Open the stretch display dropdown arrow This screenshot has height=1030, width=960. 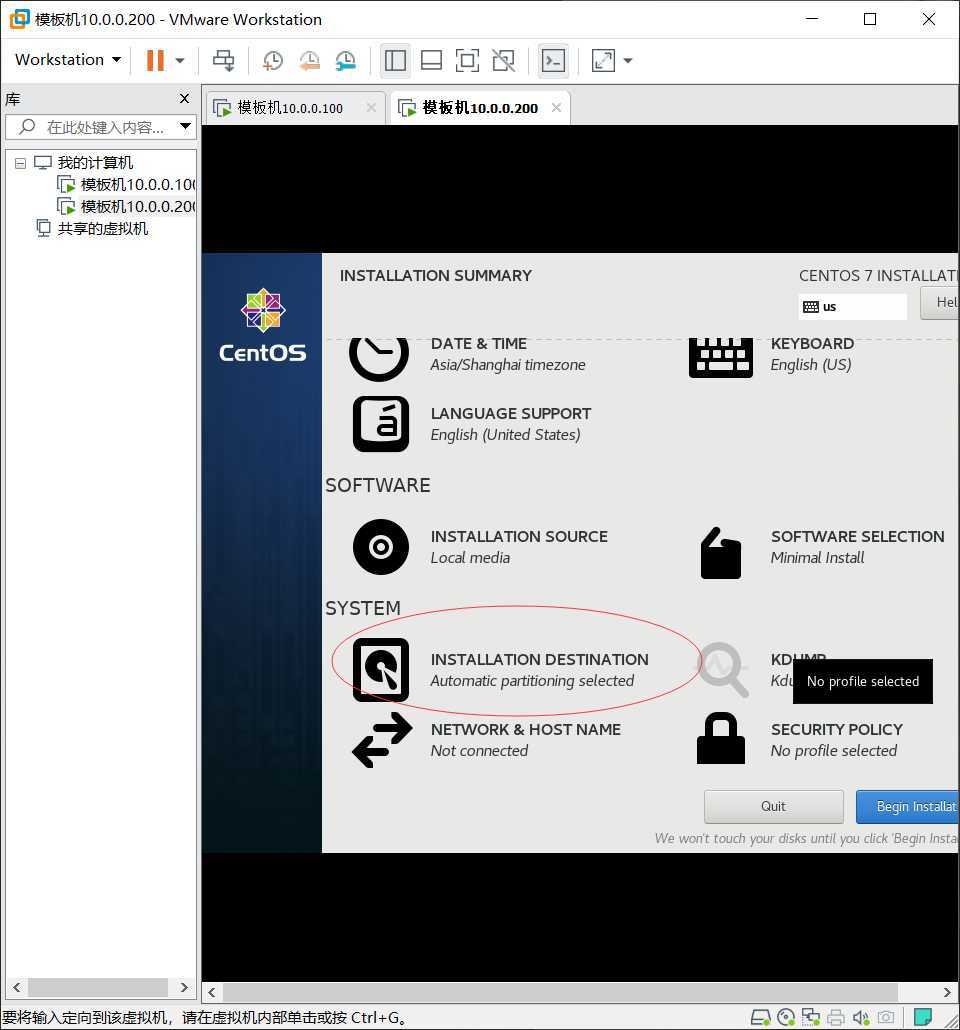[628, 60]
